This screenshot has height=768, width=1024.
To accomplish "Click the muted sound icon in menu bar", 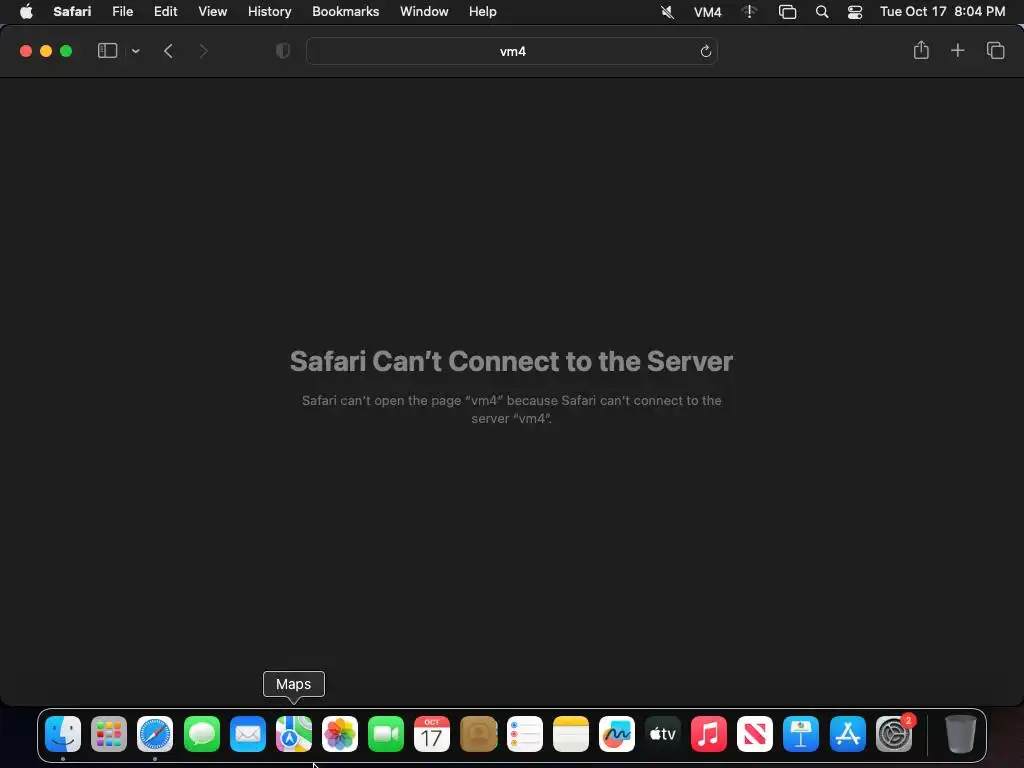I will click(667, 12).
